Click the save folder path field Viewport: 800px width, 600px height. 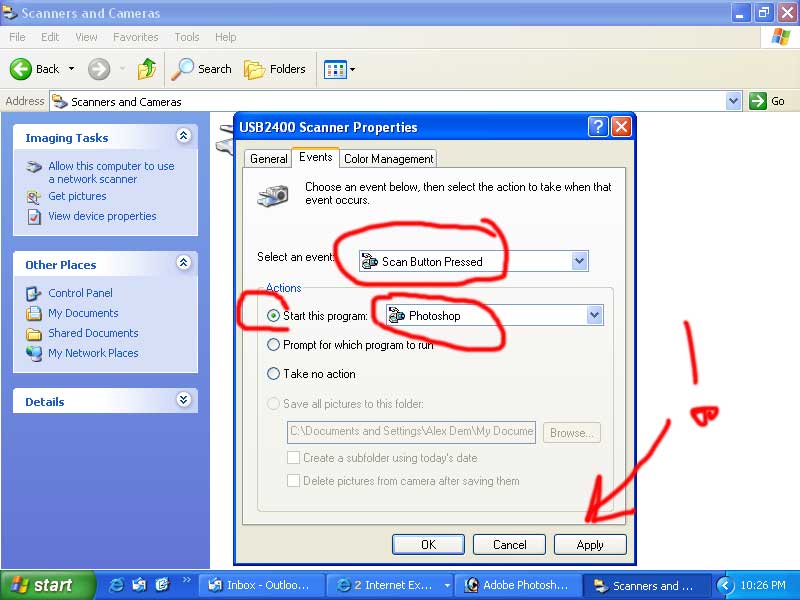coord(411,432)
